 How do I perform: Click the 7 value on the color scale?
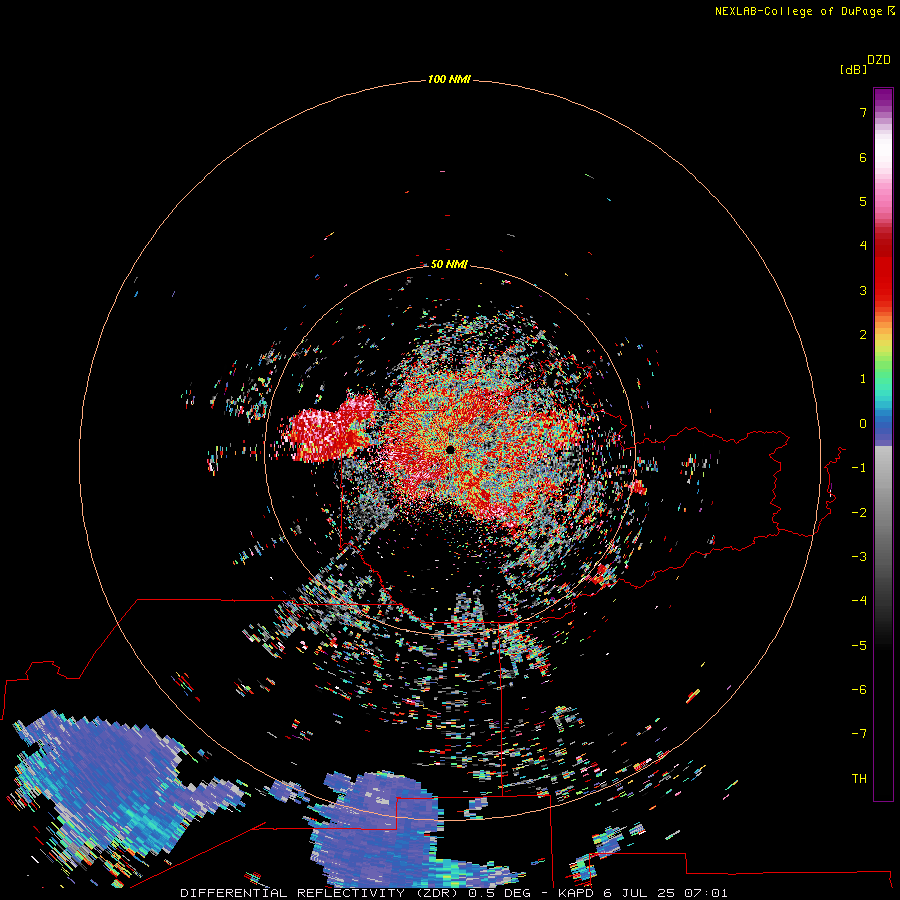863,112
